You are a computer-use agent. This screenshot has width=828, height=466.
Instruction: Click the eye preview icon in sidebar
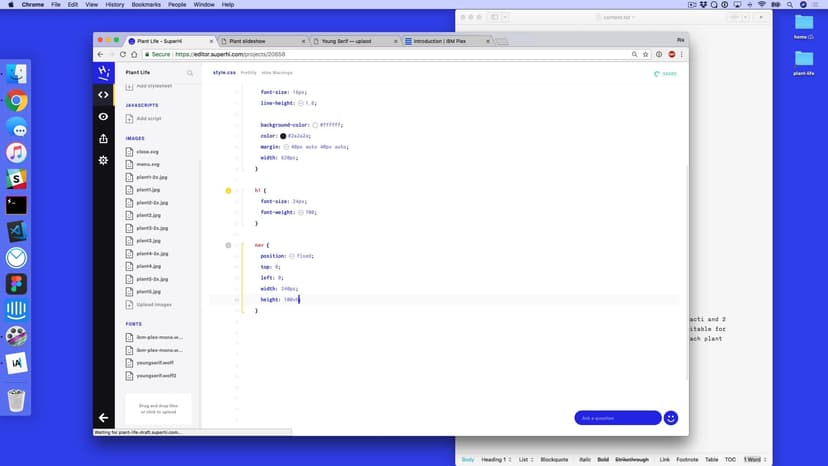click(103, 116)
